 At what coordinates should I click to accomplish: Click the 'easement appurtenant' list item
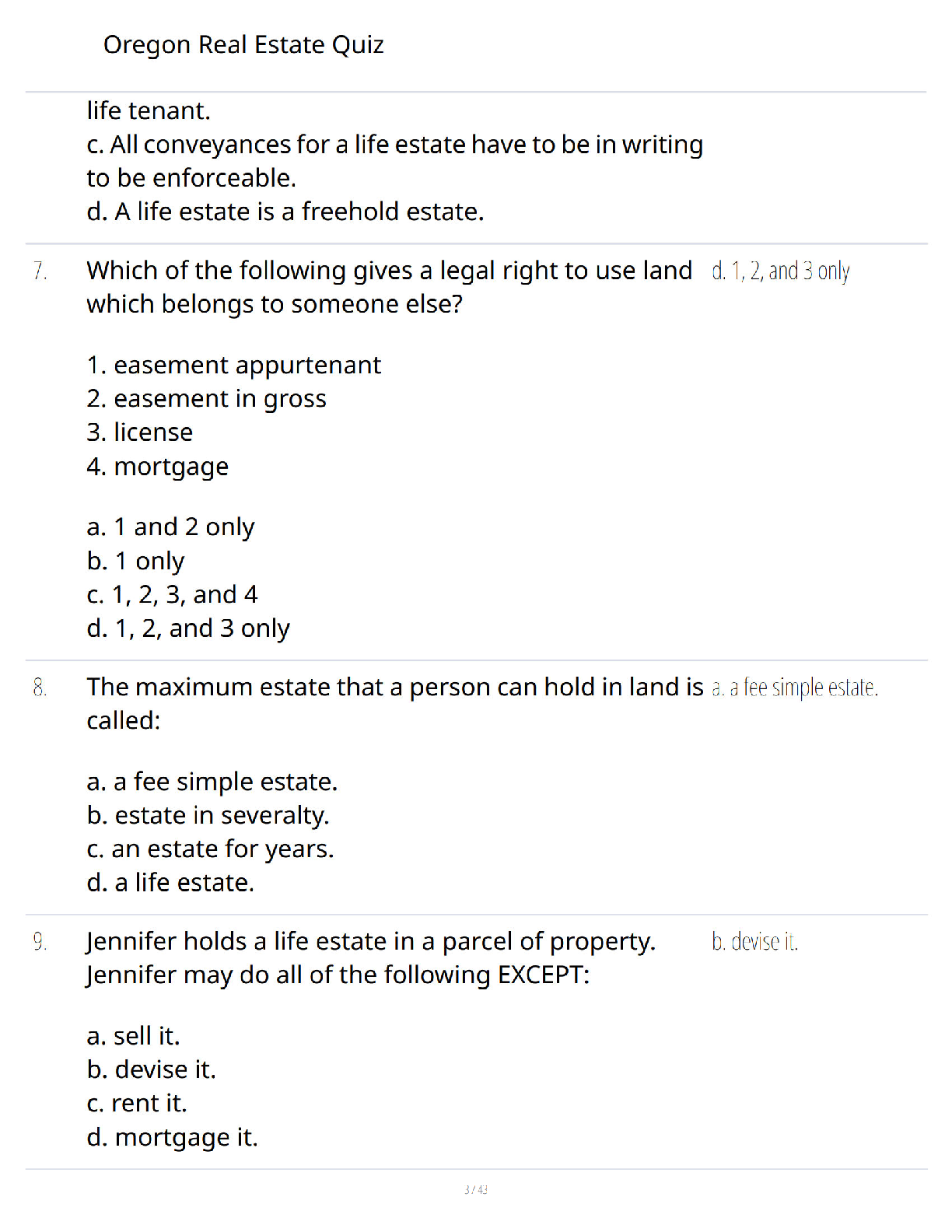234,366
